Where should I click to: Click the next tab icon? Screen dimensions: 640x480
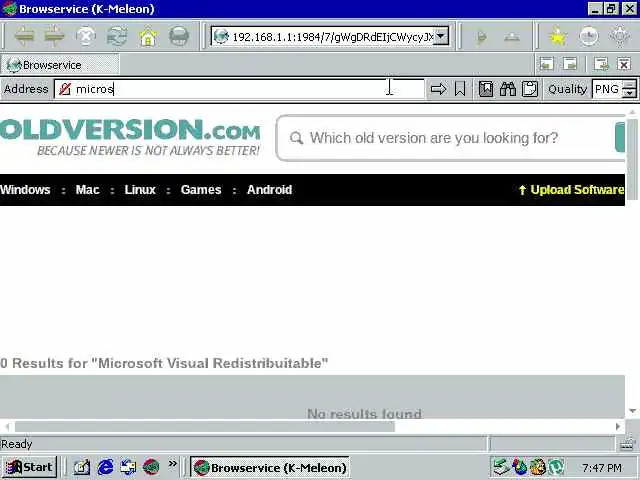[570, 64]
